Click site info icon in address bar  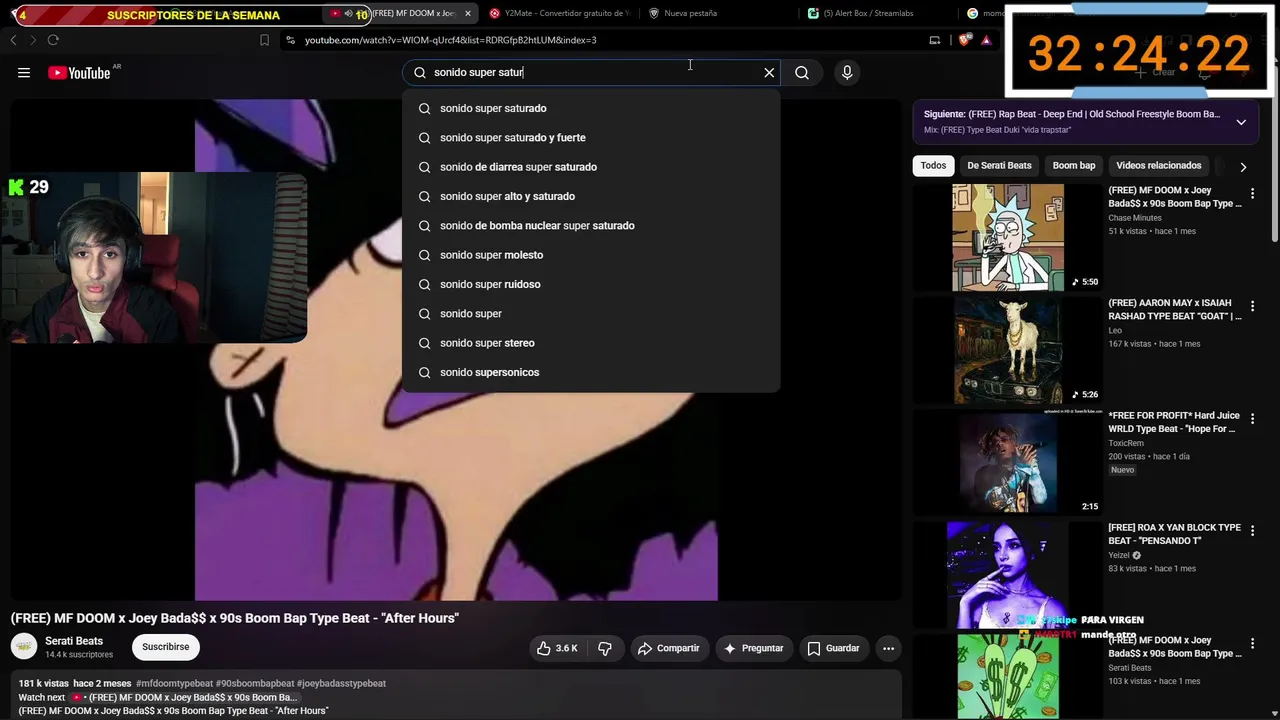coord(290,40)
